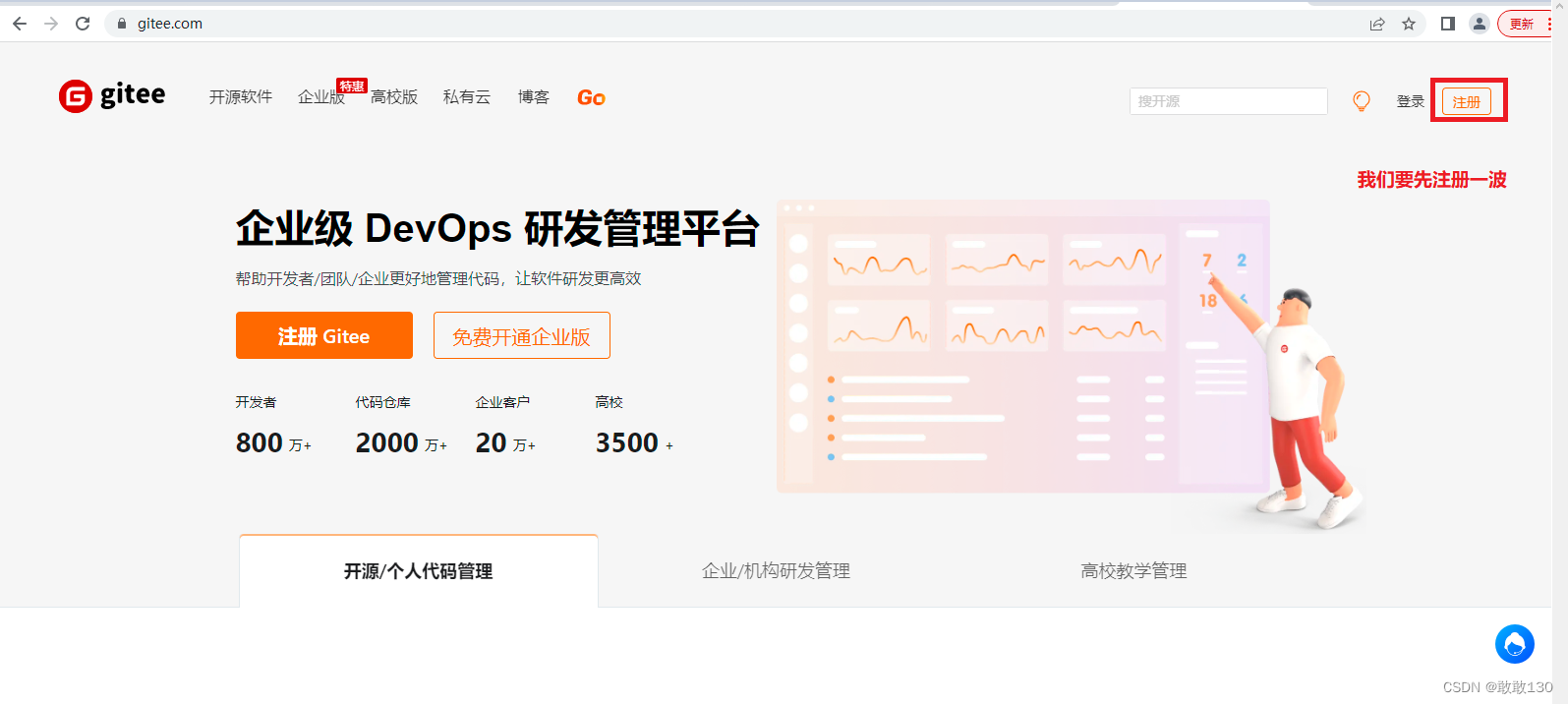This screenshot has width=1568, height=704.
Task: Click the padlock icon in the address bar
Action: pyautogui.click(x=122, y=24)
